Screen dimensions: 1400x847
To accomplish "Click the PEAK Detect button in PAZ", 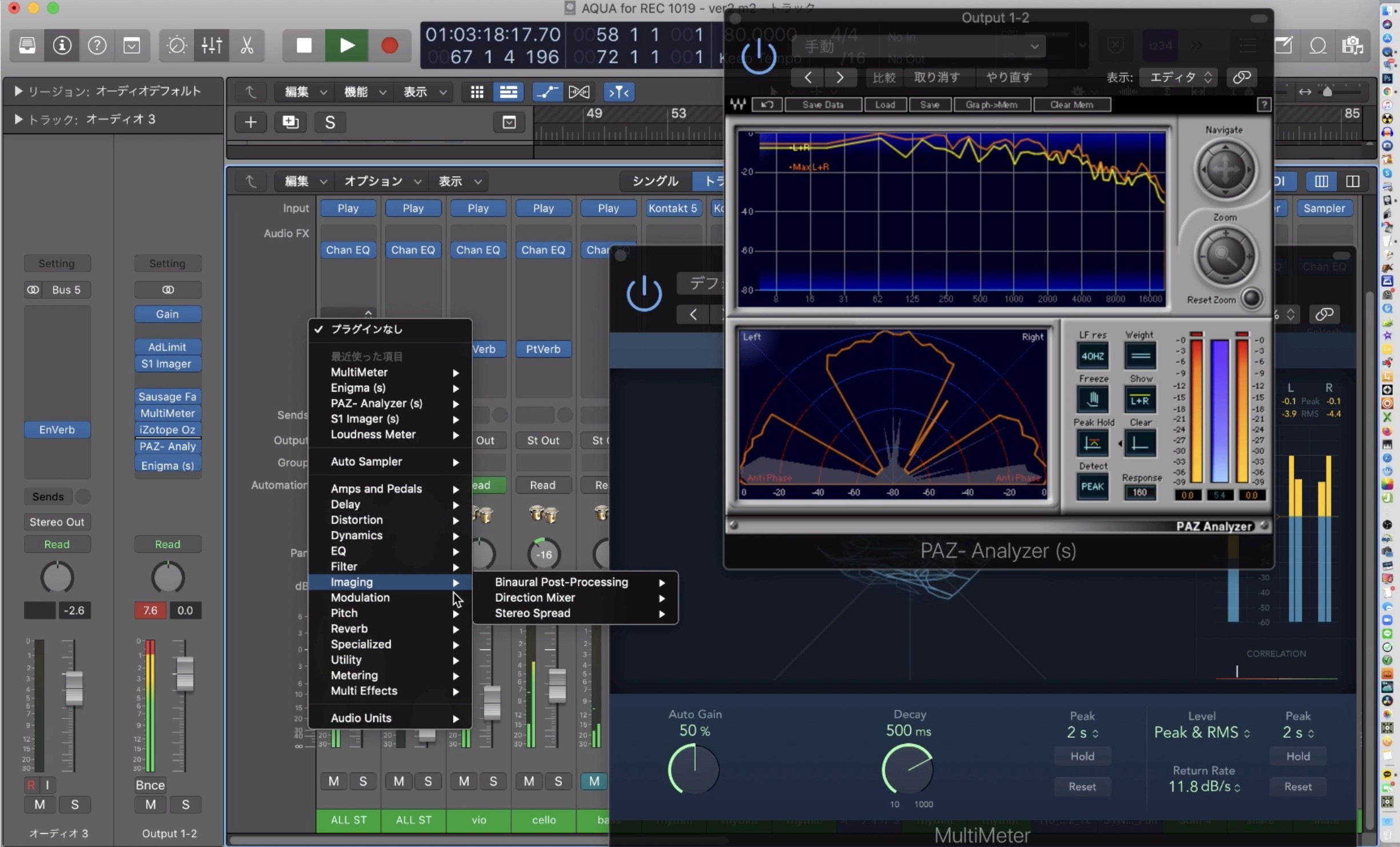I will pos(1092,486).
